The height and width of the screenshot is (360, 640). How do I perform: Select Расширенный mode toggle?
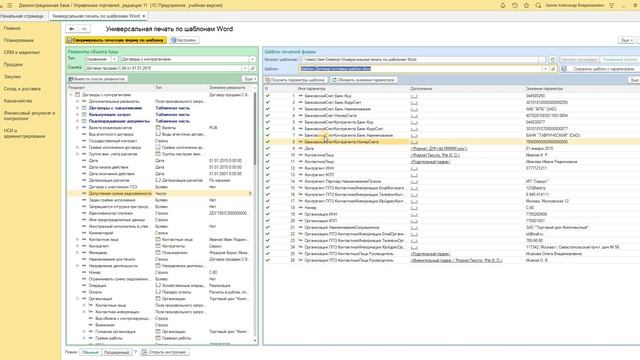pyautogui.click(x=117, y=352)
